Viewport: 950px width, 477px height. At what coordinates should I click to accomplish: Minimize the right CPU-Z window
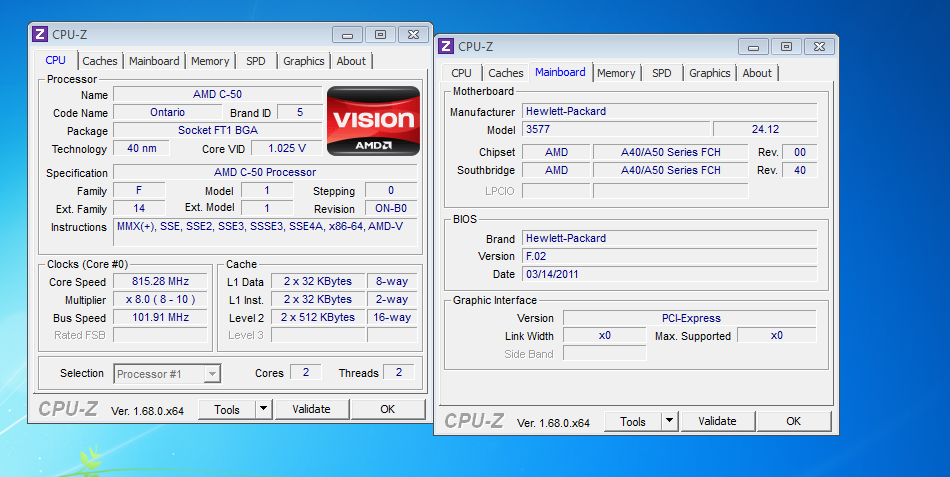[754, 47]
